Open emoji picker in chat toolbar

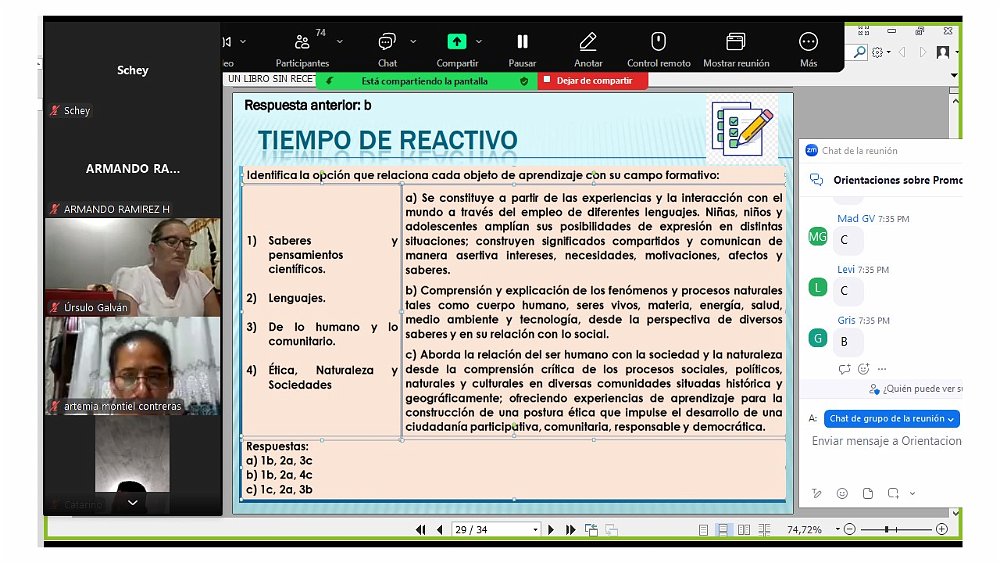[842, 493]
